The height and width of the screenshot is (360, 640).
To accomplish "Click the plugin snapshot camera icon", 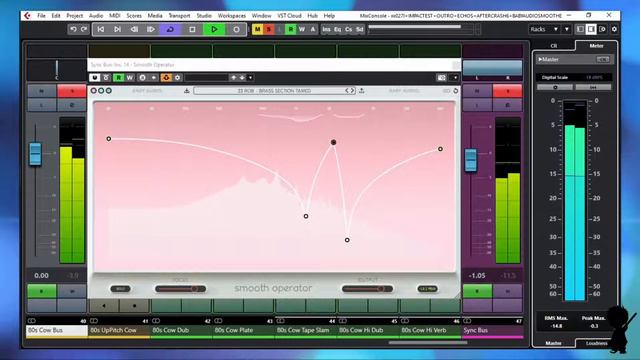I will pos(442,78).
